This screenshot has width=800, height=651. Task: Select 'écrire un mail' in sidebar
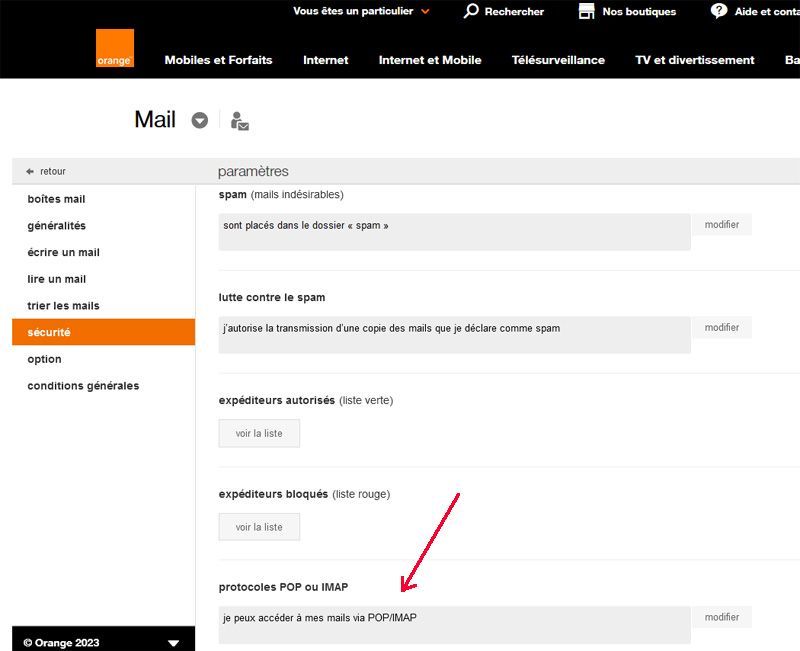point(63,252)
